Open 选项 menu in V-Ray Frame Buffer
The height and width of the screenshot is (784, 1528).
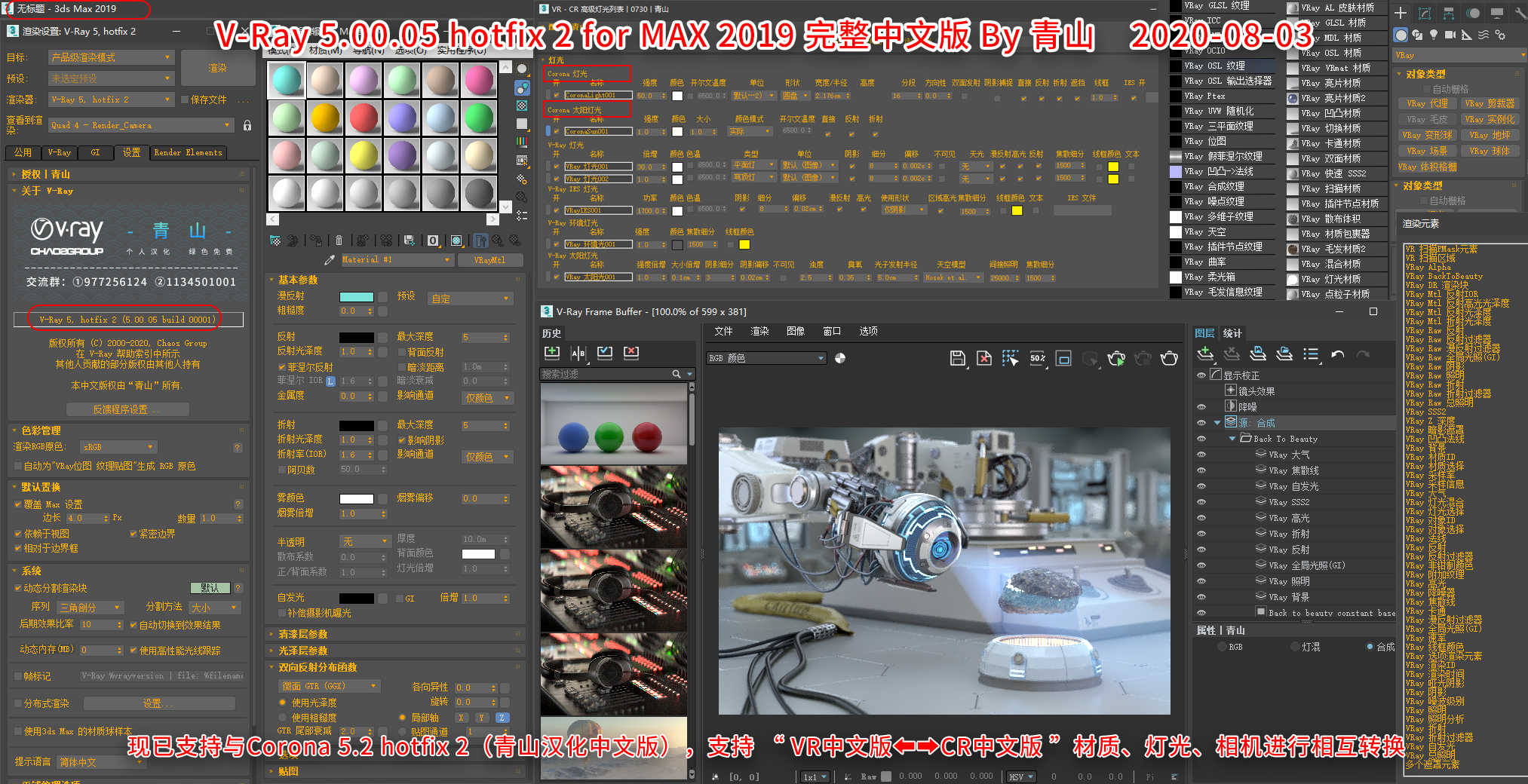coord(868,331)
